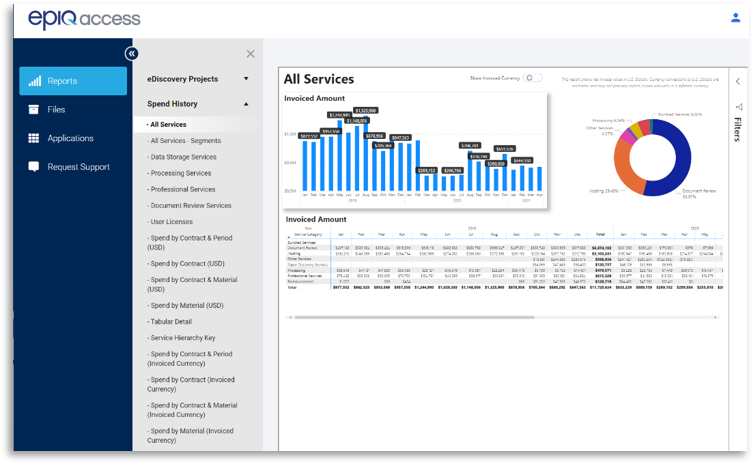This screenshot has width=753, height=464.
Task: Open All Services - Segments report
Action: (185, 141)
